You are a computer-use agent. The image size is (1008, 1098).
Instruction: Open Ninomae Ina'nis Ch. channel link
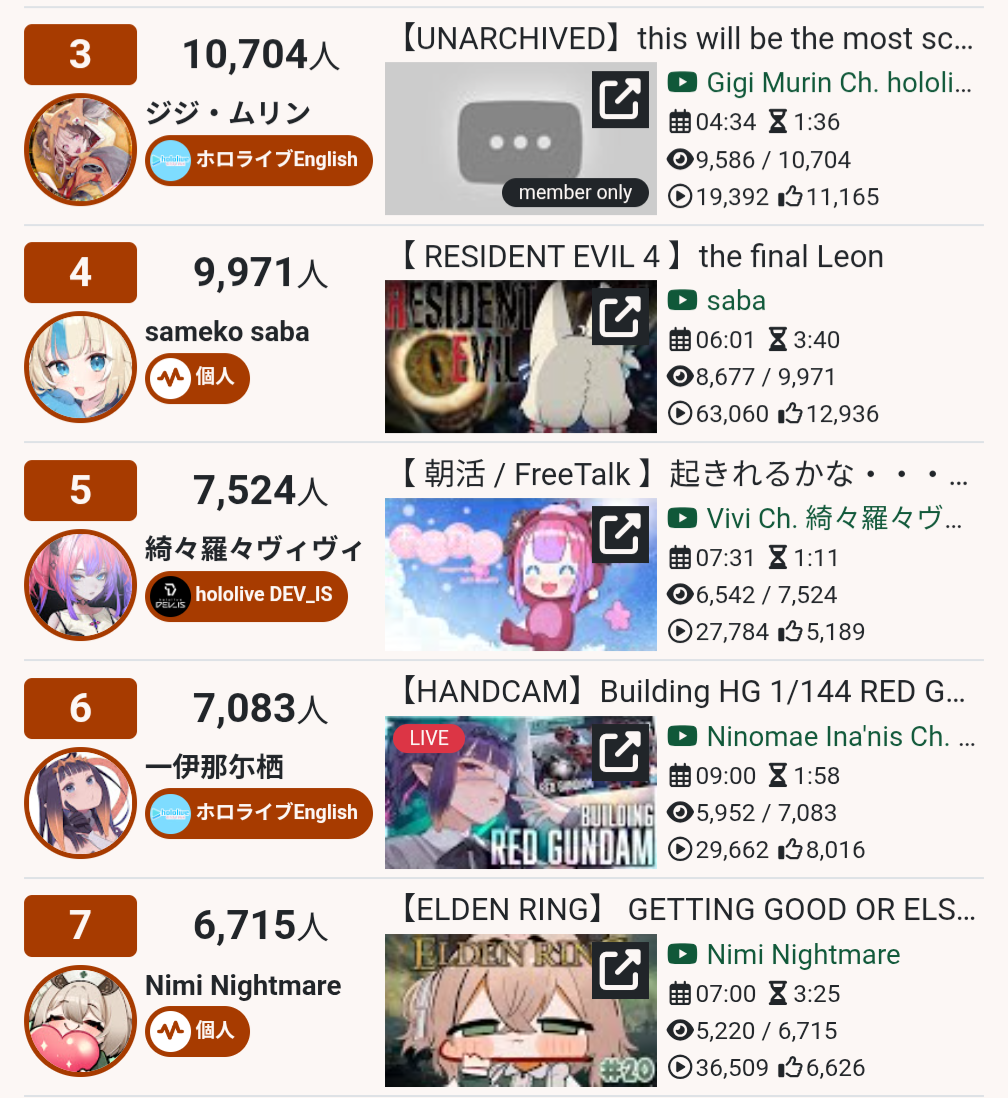click(821, 736)
